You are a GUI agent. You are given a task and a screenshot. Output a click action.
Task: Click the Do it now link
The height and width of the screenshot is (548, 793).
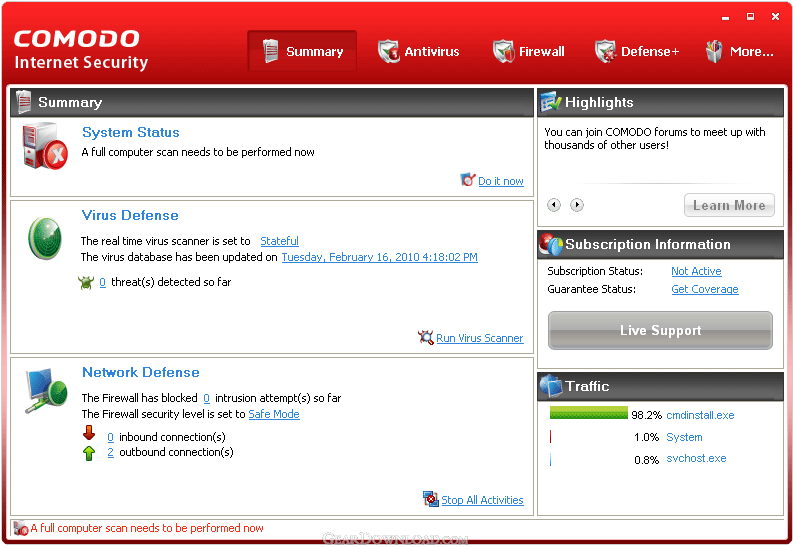501,181
